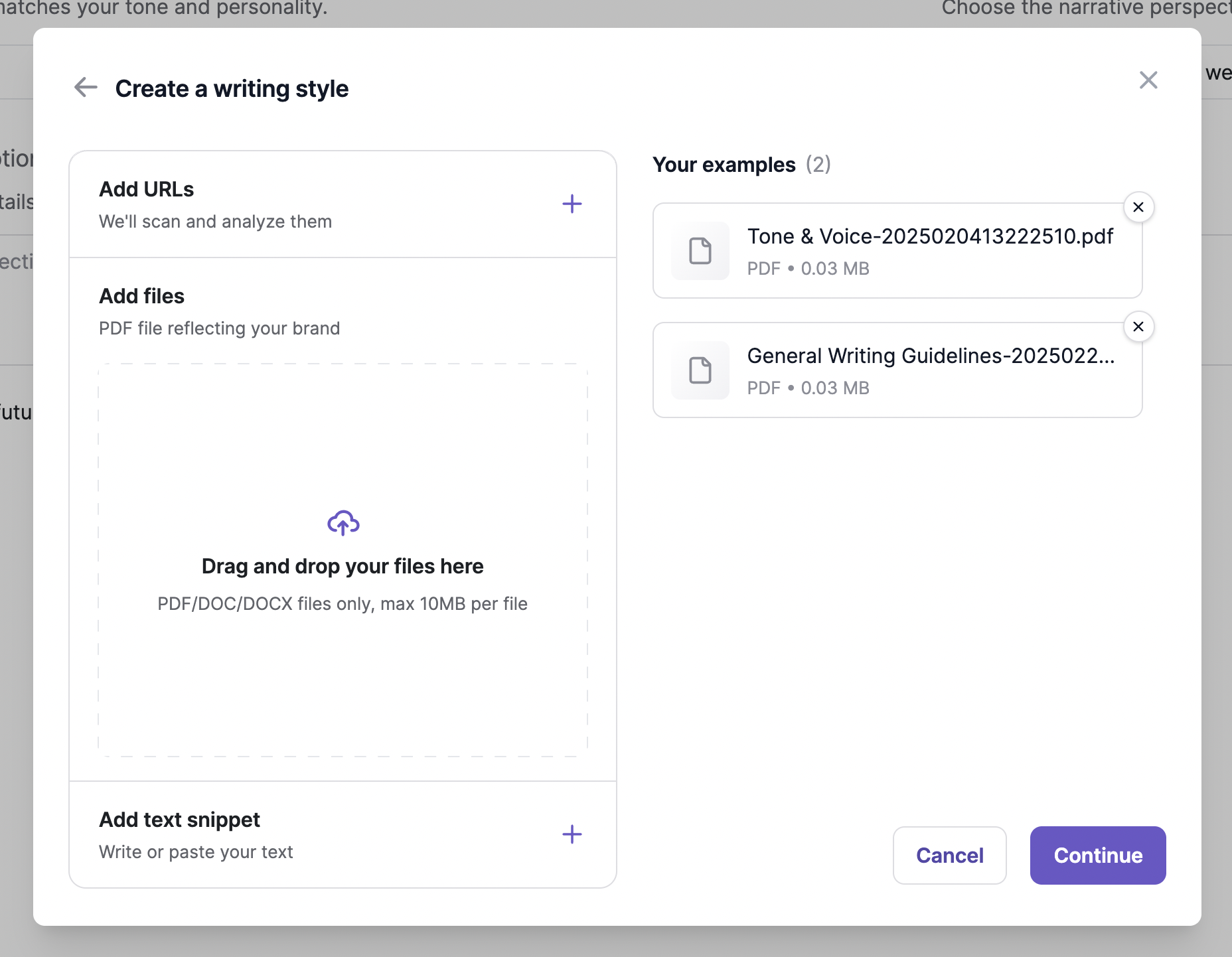Click the PDF file icon for Tone & Voice
Viewport: 1232px width, 957px height.
click(700, 251)
